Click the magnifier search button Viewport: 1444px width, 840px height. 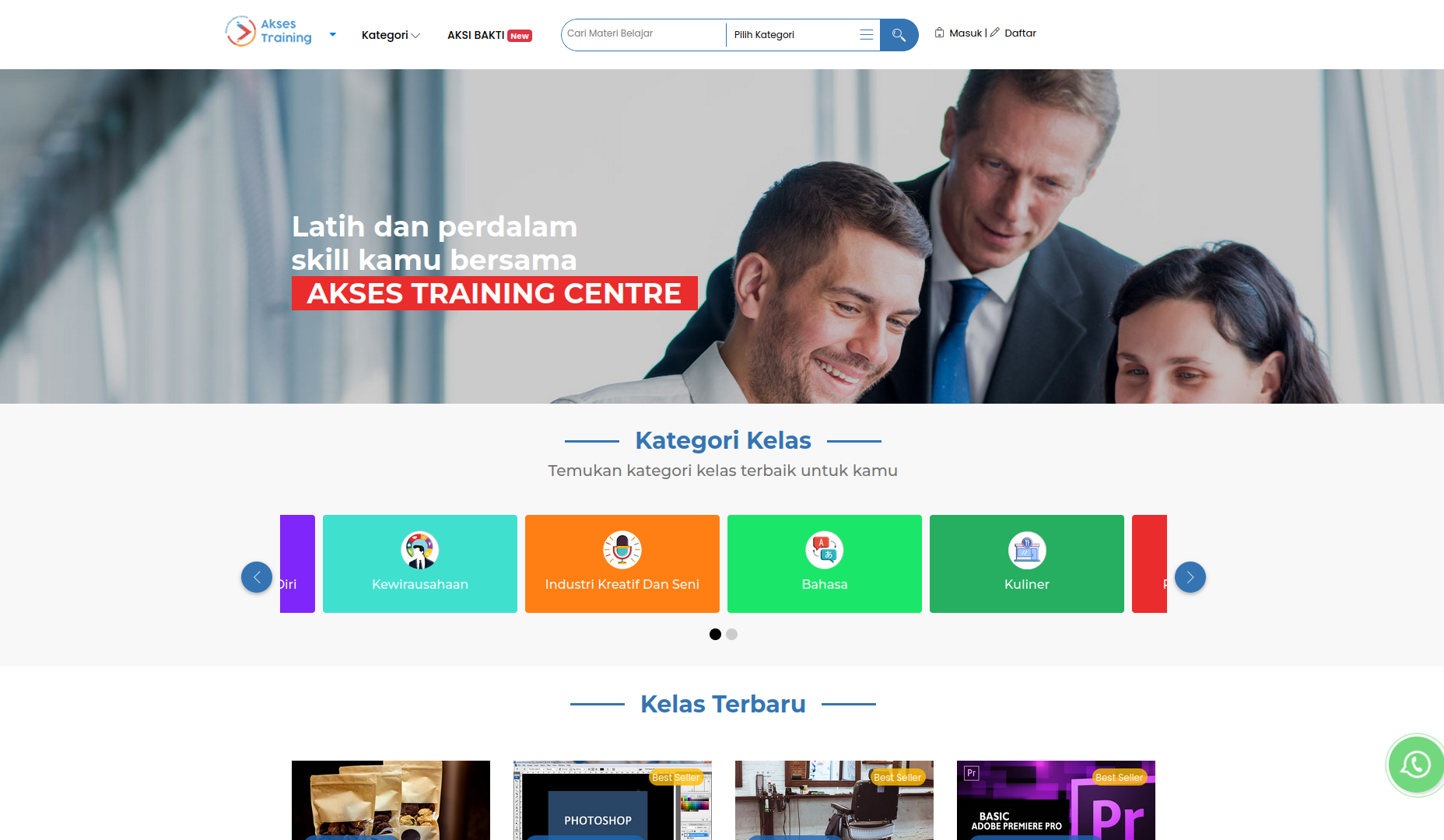[899, 35]
